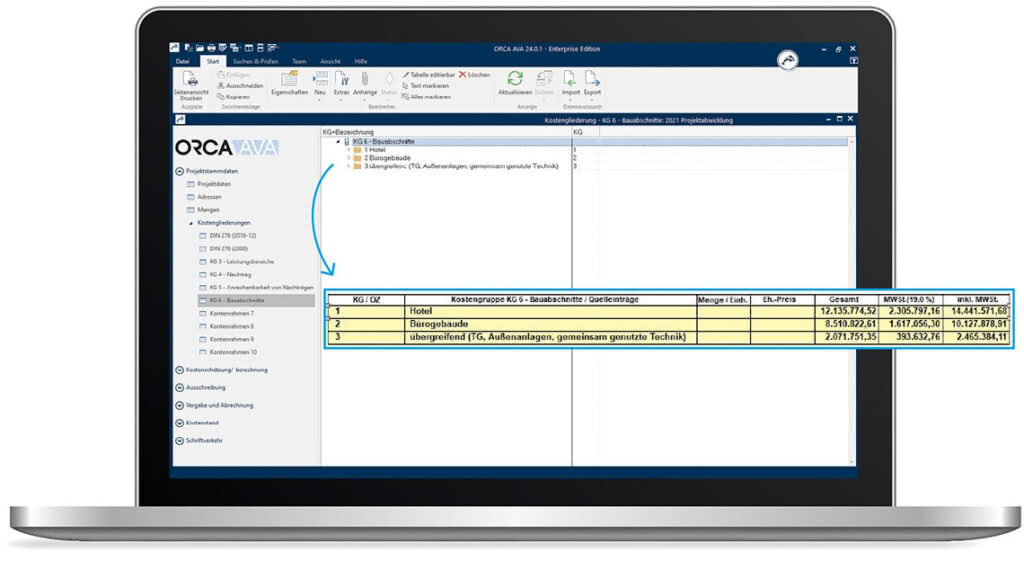The image size is (1024, 569).
Task: Open the Datei menu tab
Action: (x=182, y=61)
